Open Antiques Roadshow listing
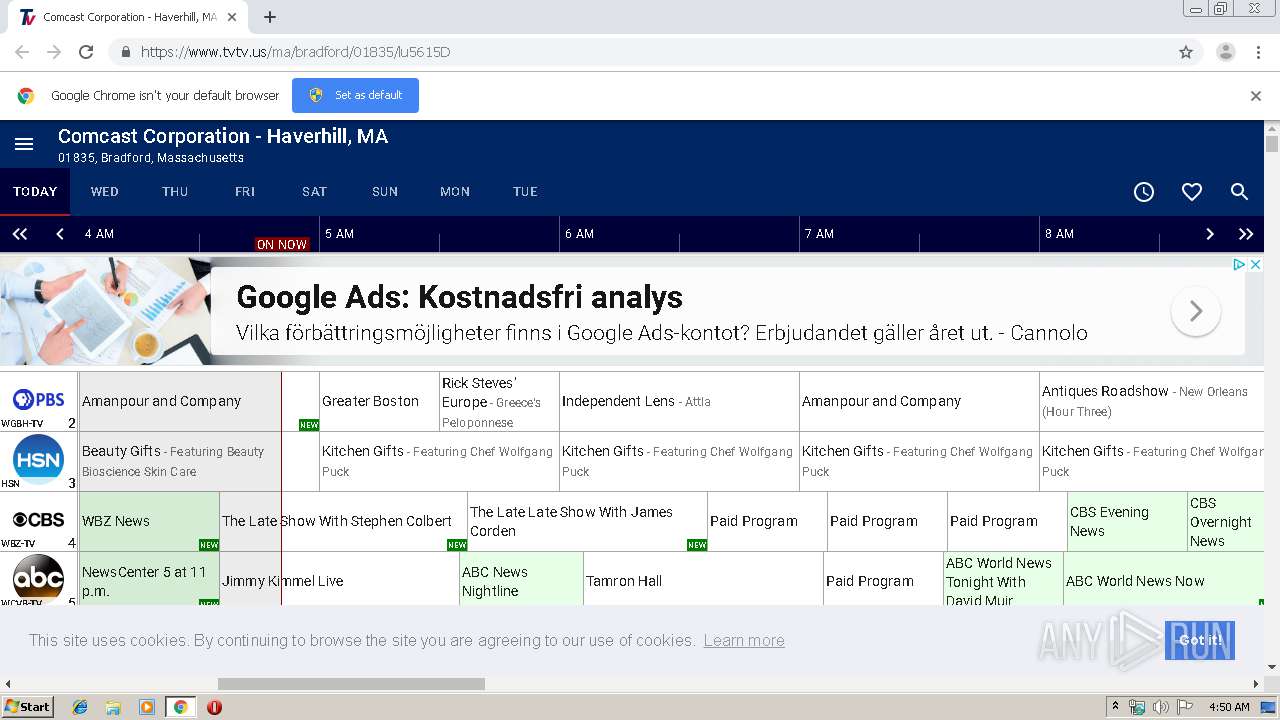 click(x=1152, y=401)
